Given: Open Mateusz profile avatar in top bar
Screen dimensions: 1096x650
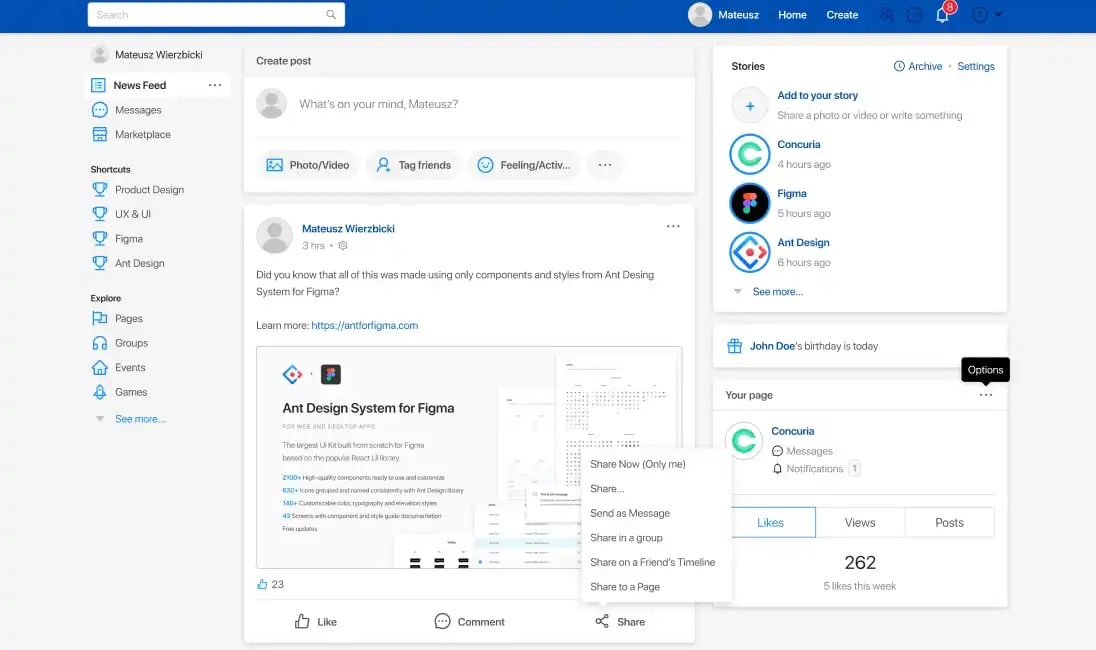Looking at the screenshot, I should (x=700, y=15).
